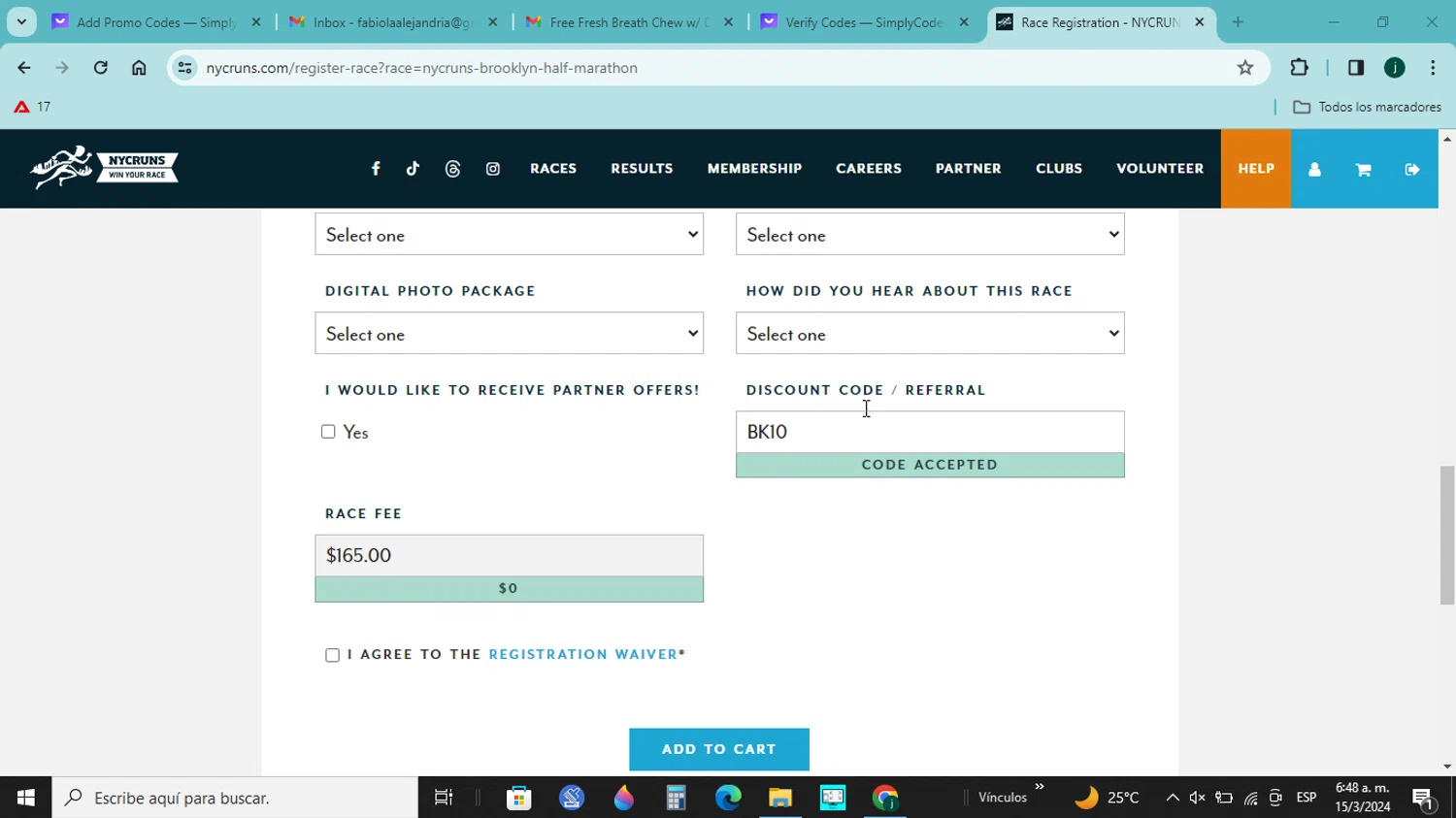
Task: Go to CAREERS page
Action: coord(869,169)
